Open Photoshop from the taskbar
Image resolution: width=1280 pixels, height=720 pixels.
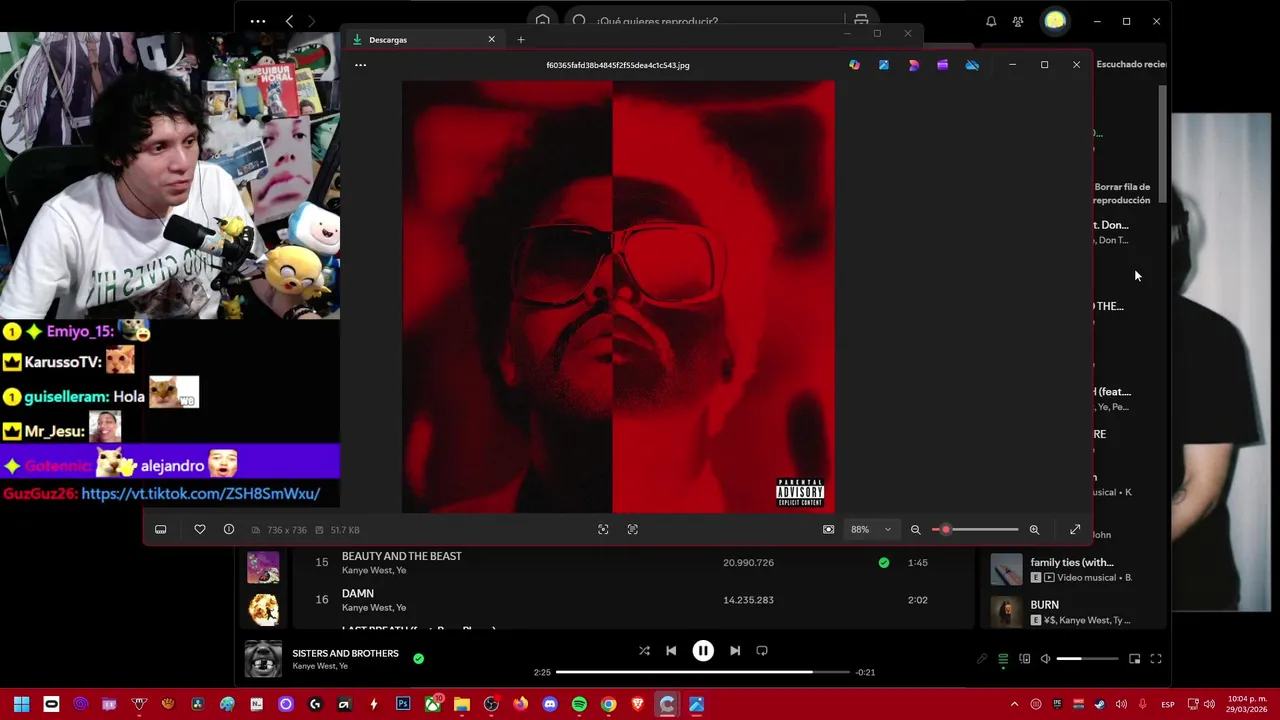403,704
